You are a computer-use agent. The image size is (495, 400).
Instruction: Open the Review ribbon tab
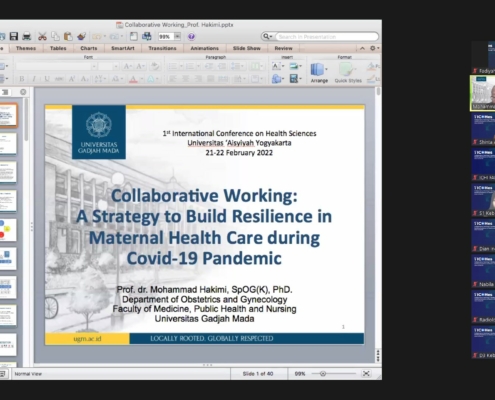(283, 48)
